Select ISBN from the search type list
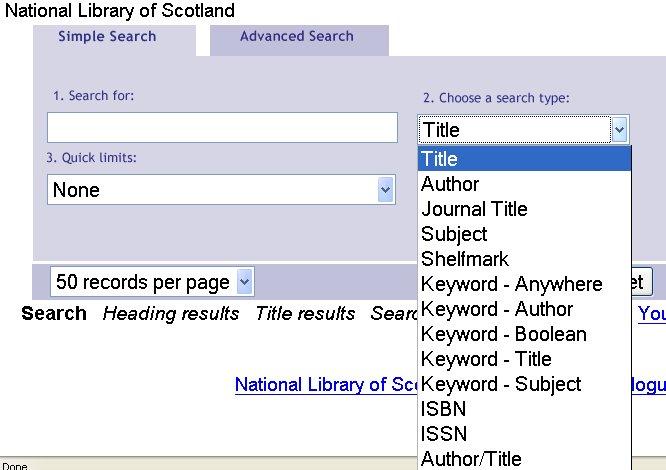The width and height of the screenshot is (666, 470). [x=524, y=409]
